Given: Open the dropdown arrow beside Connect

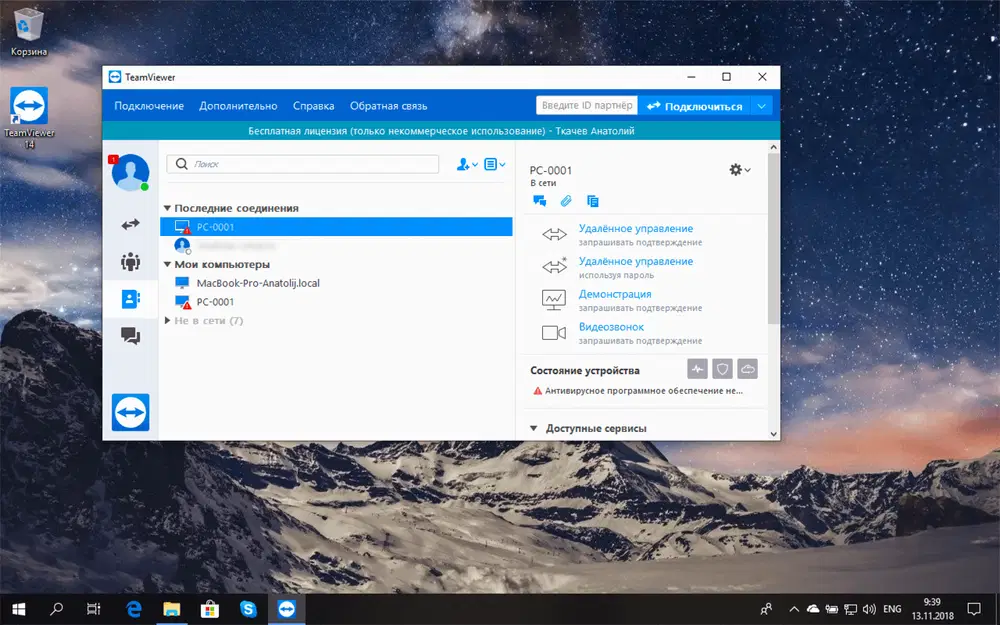Looking at the screenshot, I should click(x=761, y=106).
